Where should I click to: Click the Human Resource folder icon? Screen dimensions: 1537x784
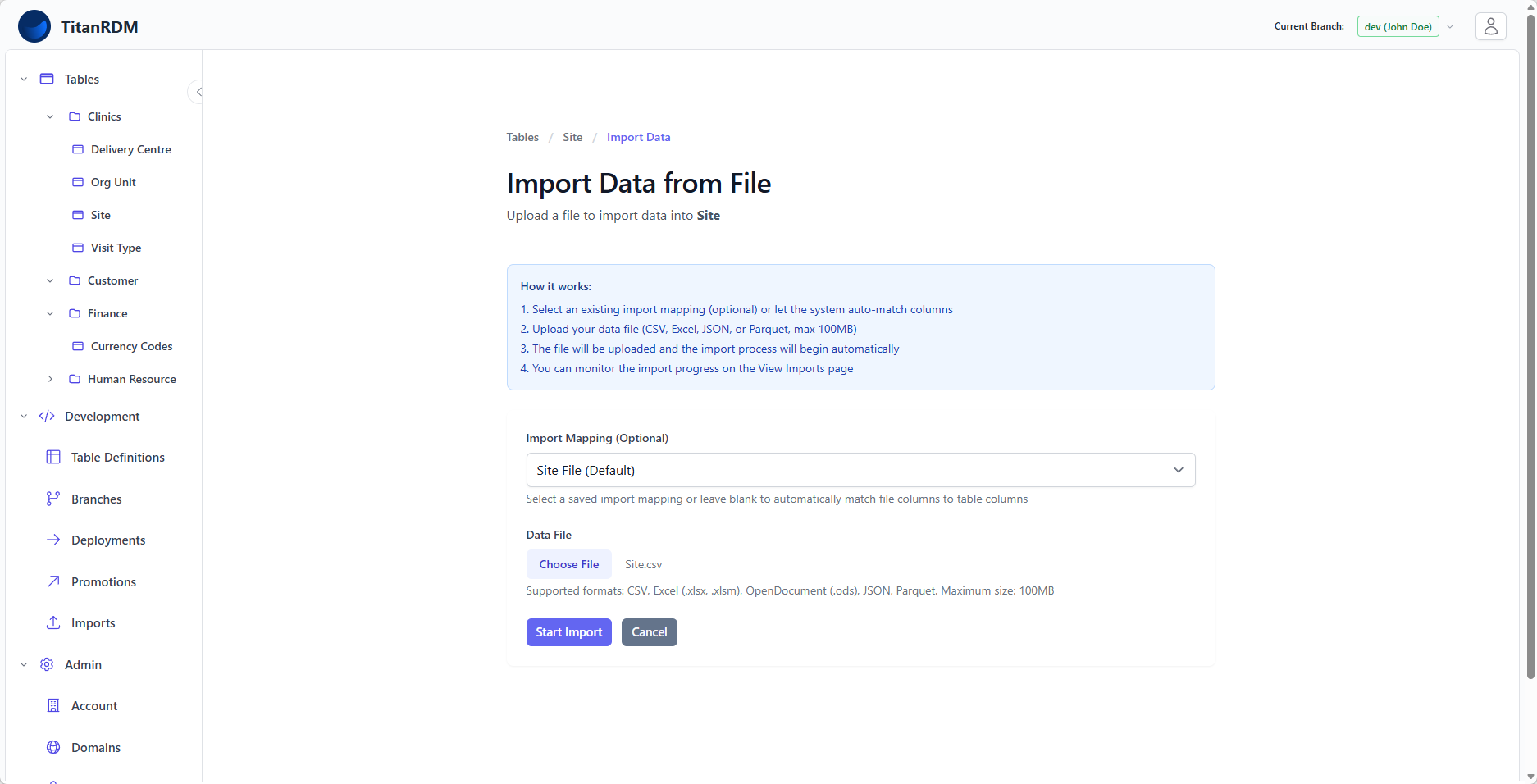pos(75,379)
